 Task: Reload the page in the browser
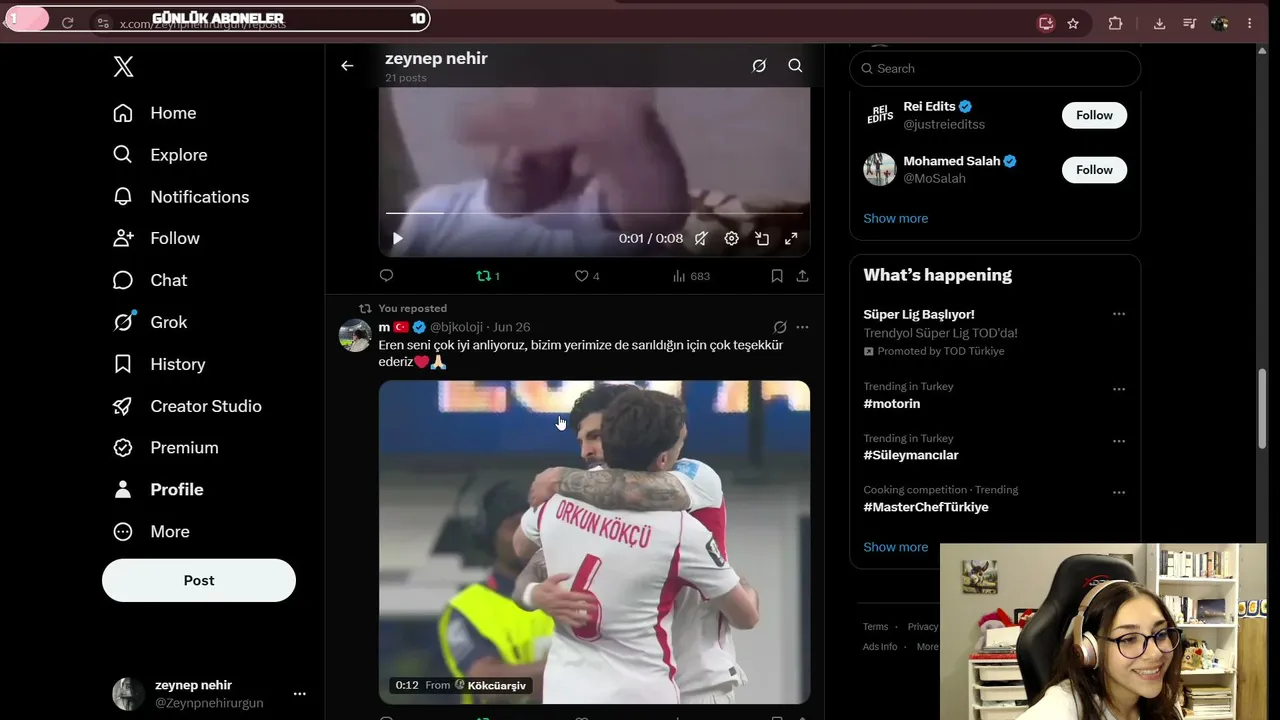point(67,23)
